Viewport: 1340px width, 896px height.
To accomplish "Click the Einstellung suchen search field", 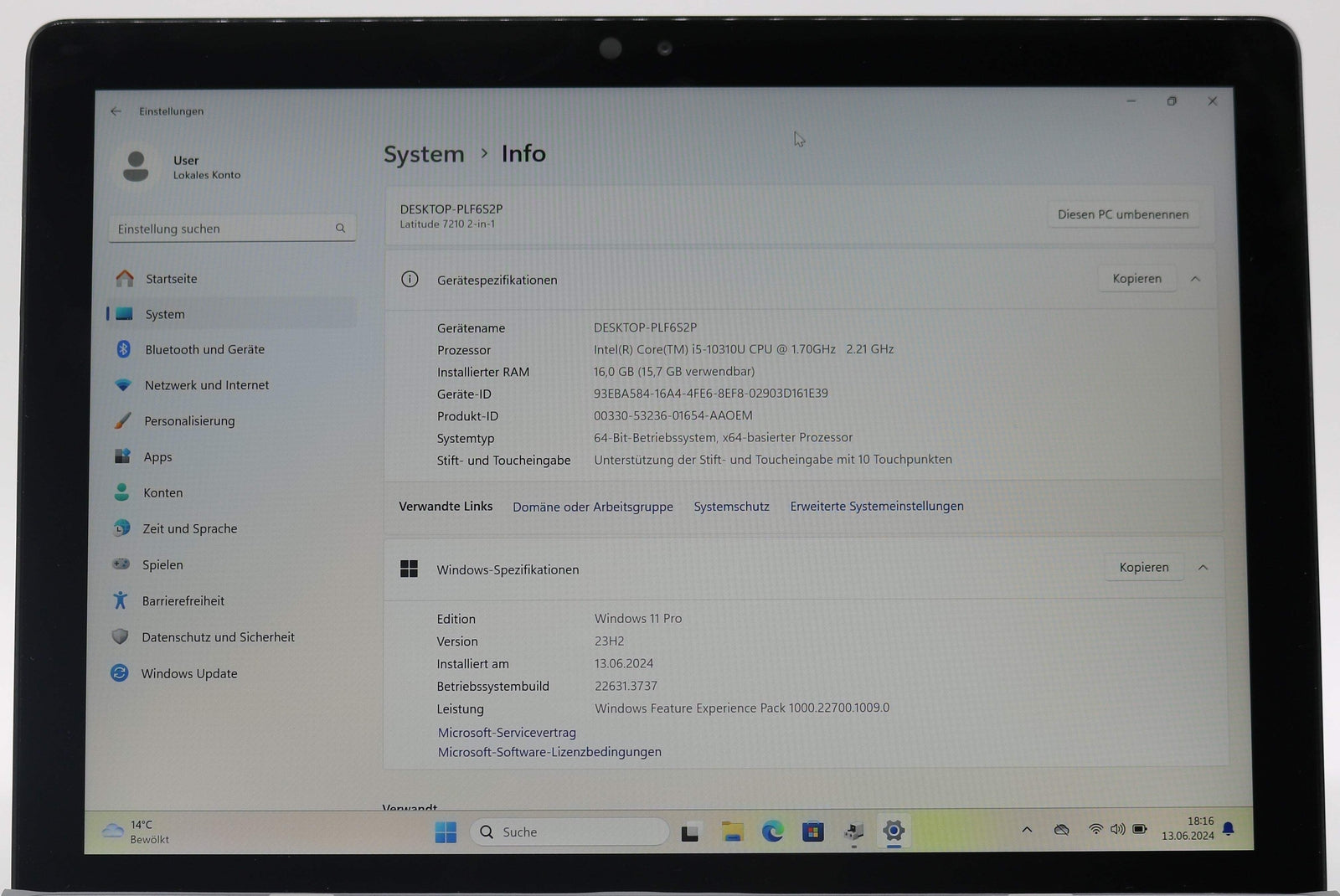I will (x=232, y=228).
